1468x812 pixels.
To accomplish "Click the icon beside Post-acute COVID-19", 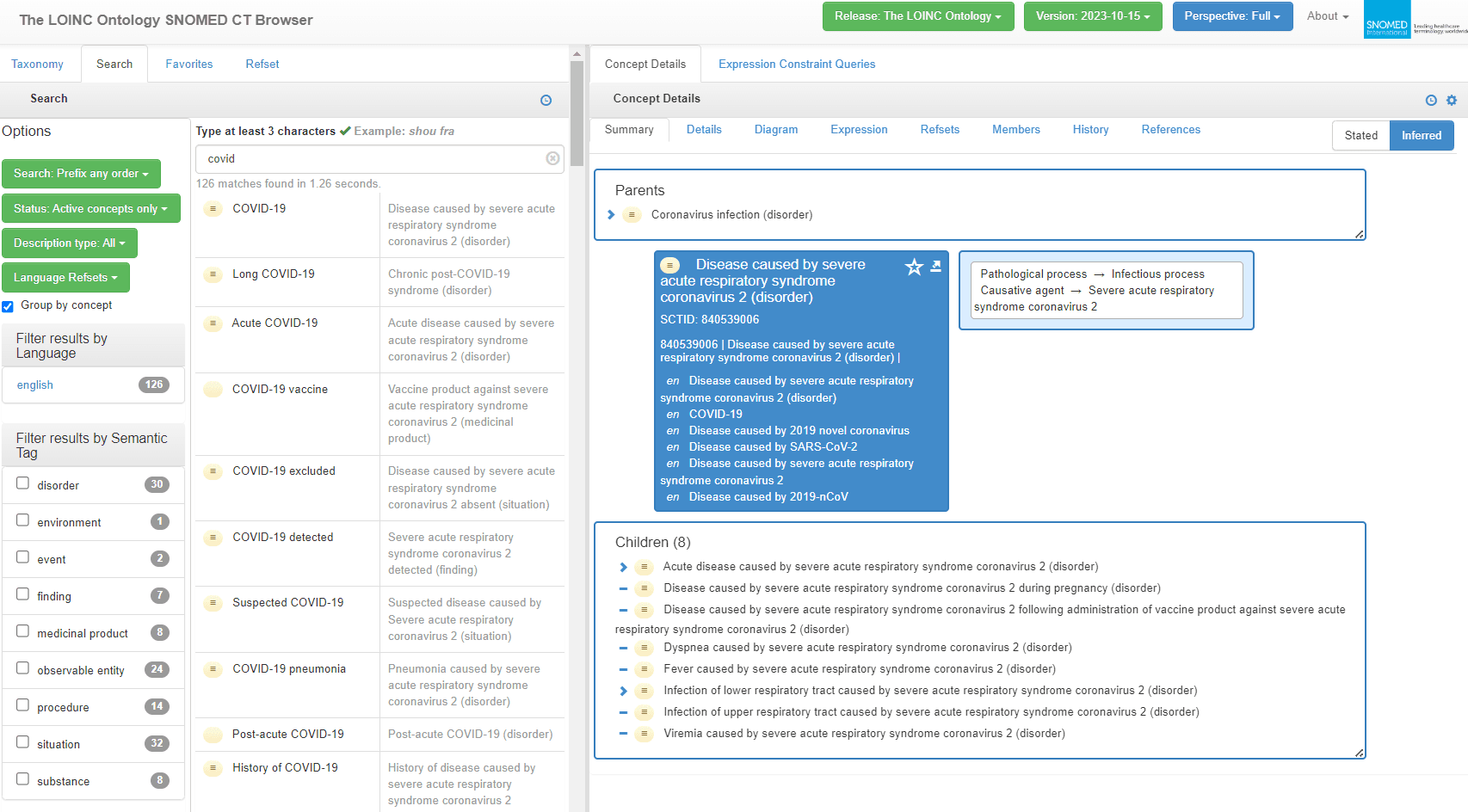I will 213,735.
